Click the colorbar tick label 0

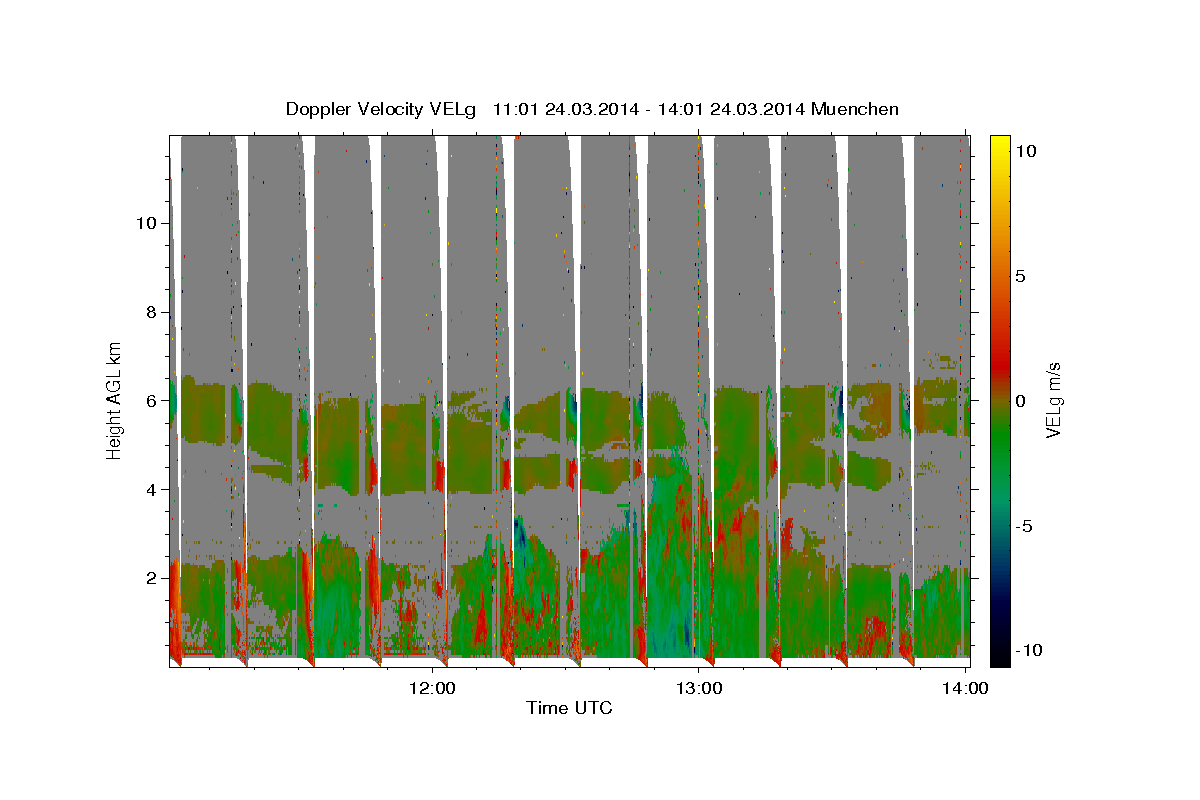pyautogui.click(x=1020, y=401)
